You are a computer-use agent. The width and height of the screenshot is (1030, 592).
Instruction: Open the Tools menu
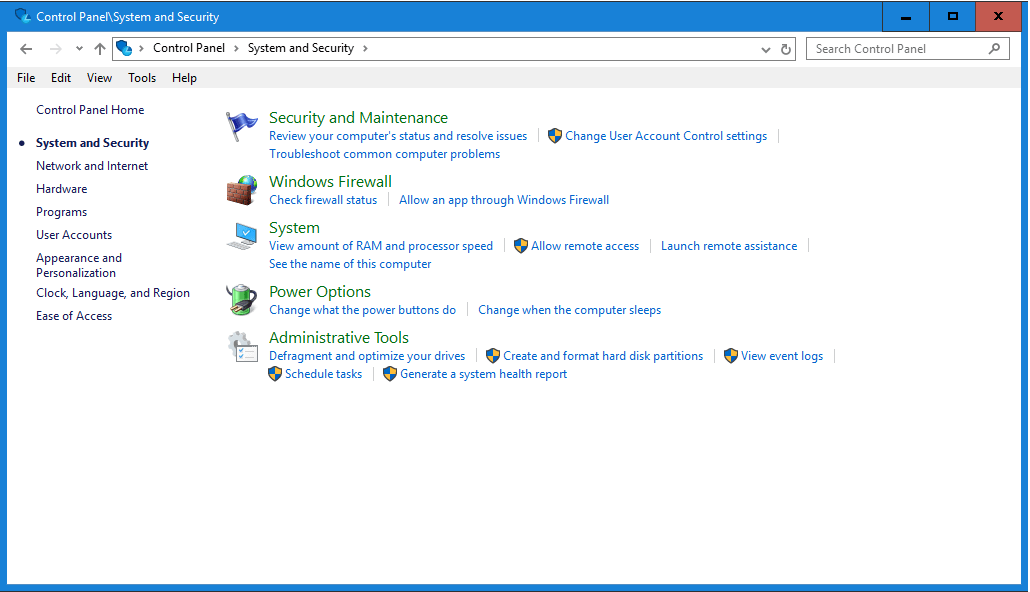141,77
